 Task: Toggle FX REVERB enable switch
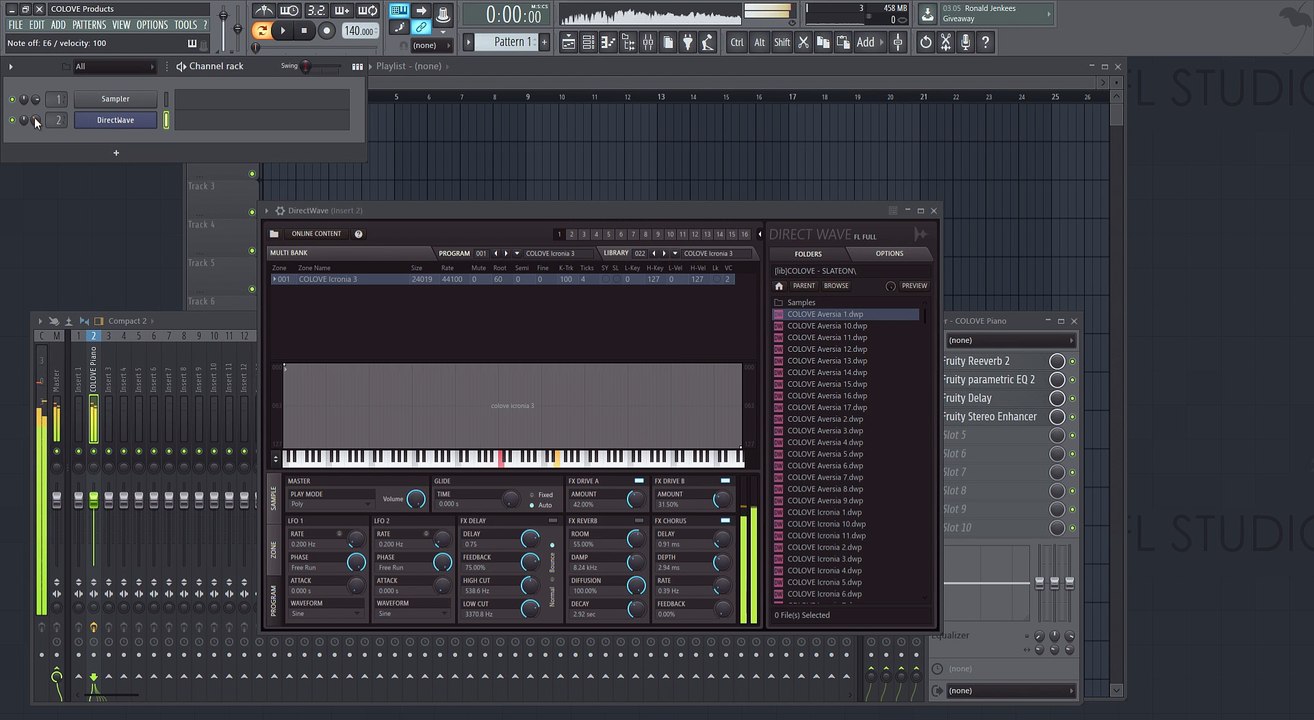(x=639, y=521)
